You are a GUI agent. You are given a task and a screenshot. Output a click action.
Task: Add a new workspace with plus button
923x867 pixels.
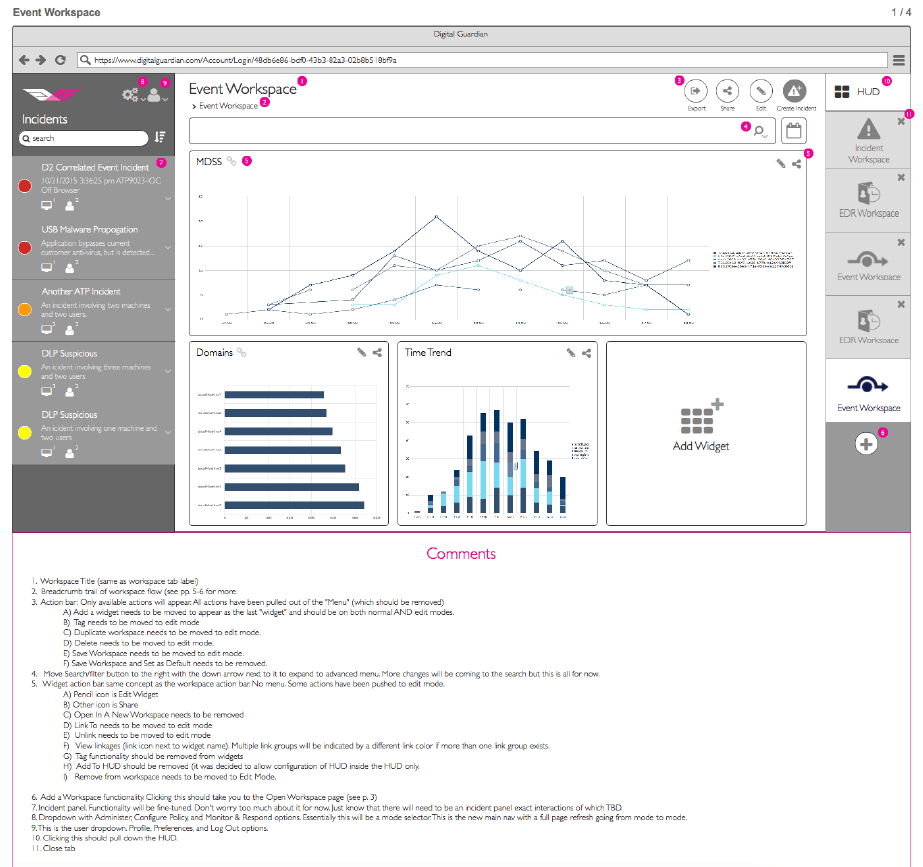pos(866,444)
